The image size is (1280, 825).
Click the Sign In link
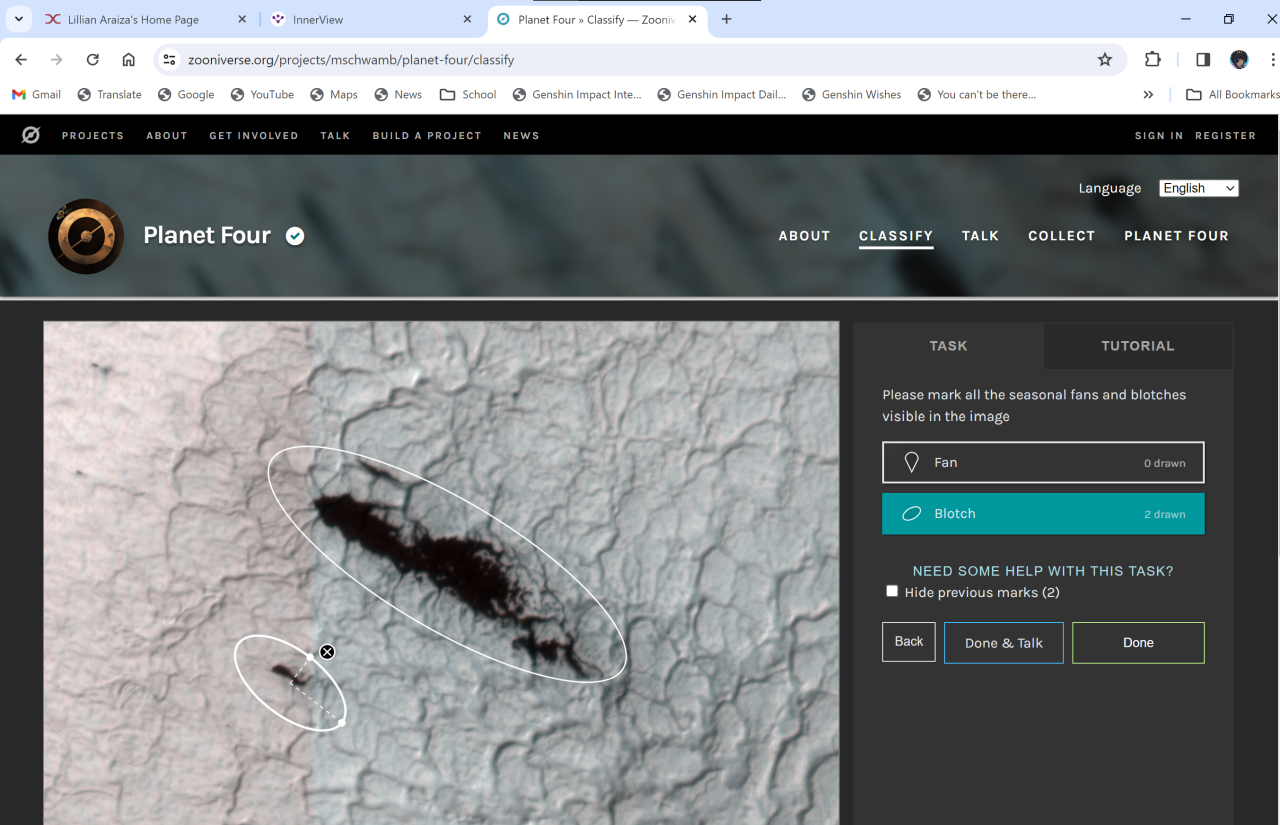1159,136
